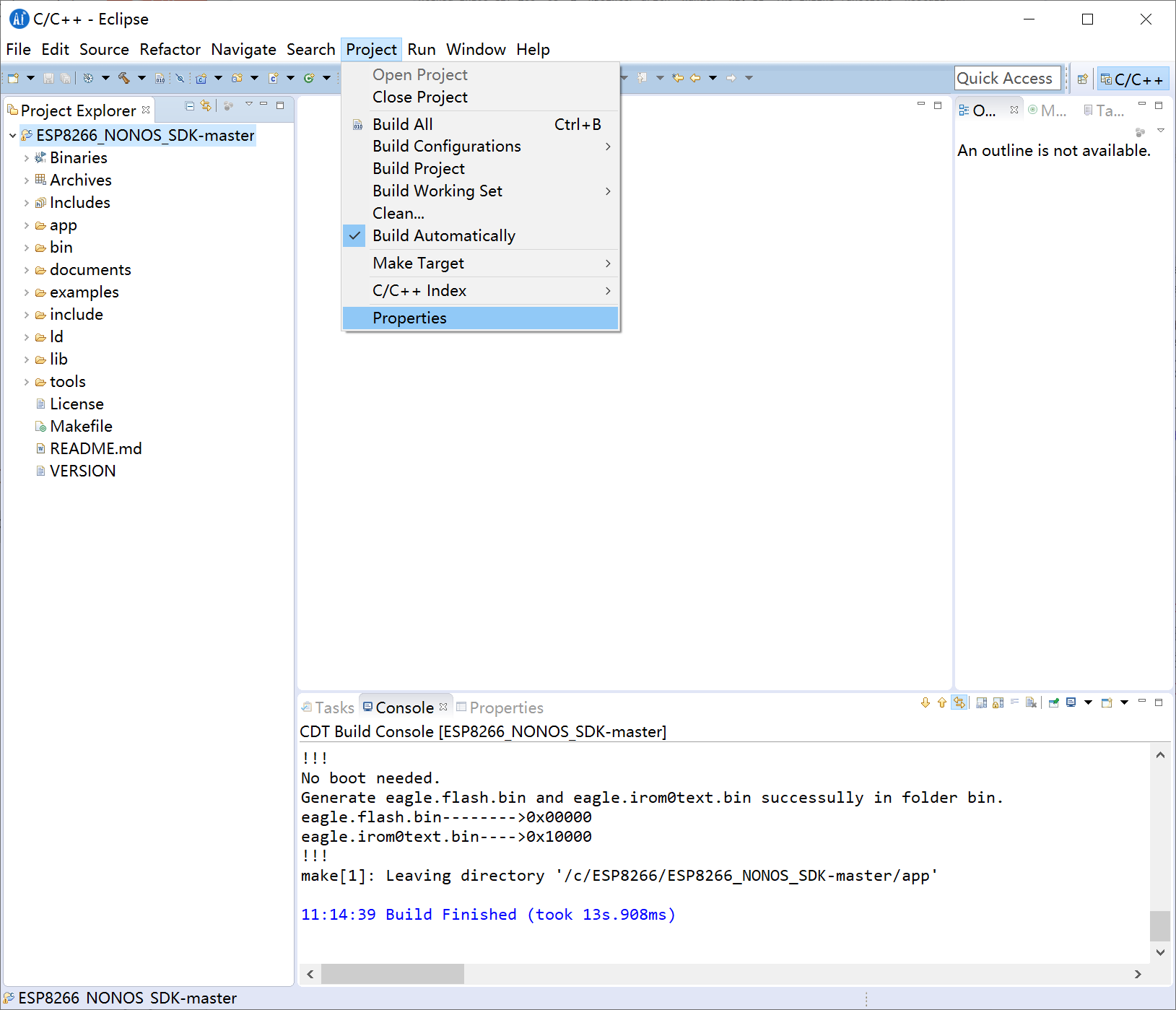Click the New C Source File icon
The image size is (1176, 1010).
coord(274,78)
